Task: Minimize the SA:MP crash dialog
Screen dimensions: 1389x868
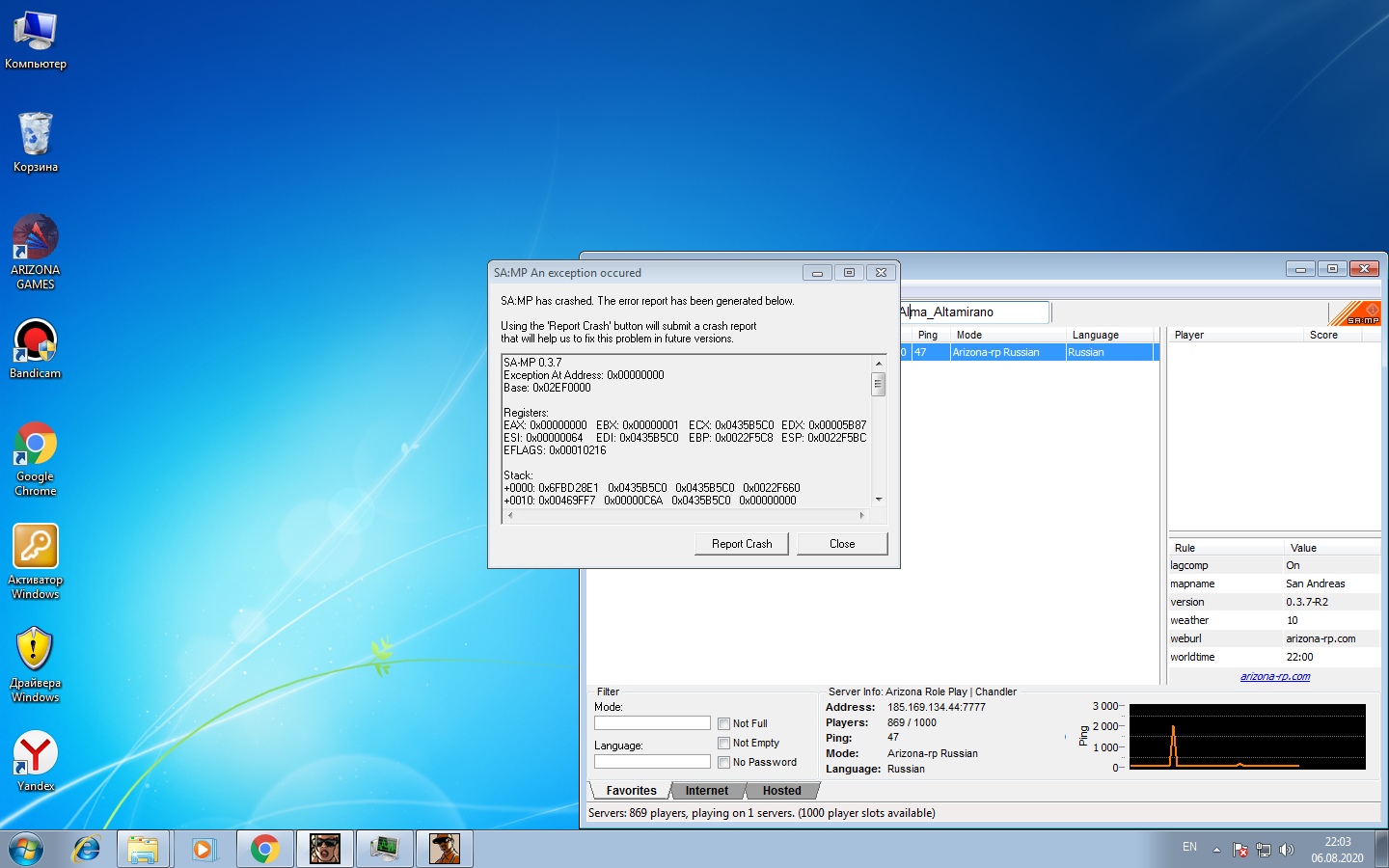Action: [x=817, y=273]
